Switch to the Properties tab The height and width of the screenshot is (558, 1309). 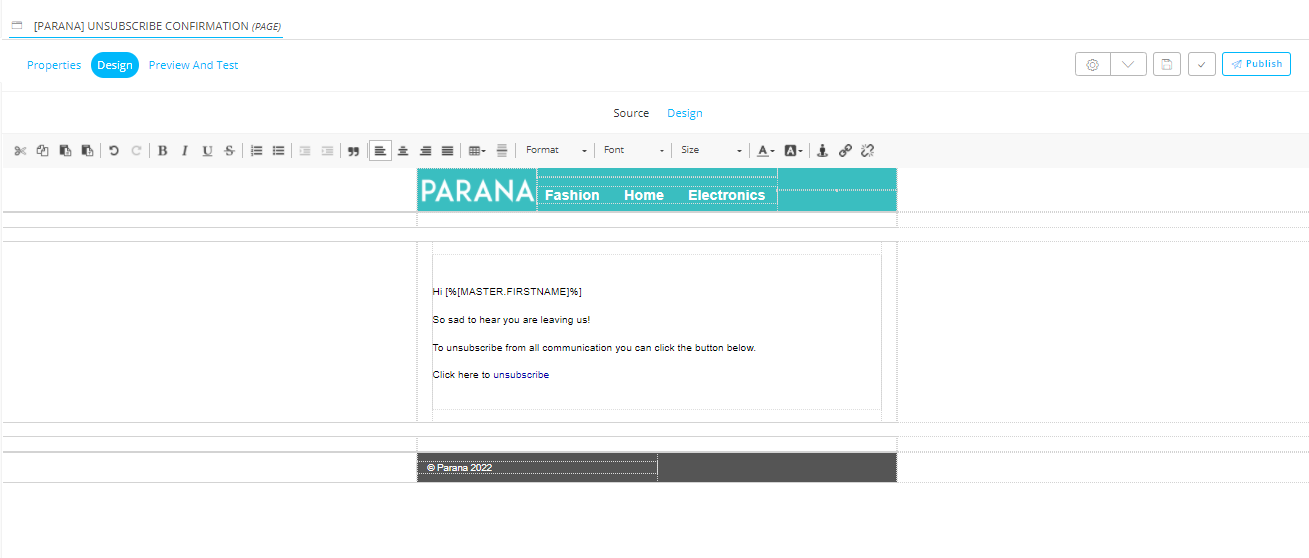pyautogui.click(x=54, y=65)
